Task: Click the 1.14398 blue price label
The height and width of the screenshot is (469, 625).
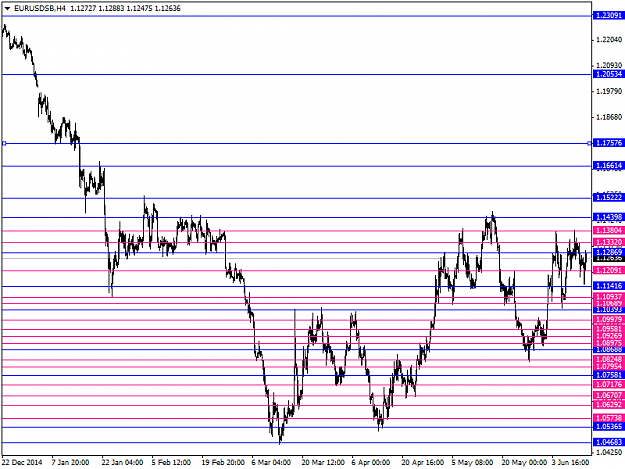Action: click(608, 217)
